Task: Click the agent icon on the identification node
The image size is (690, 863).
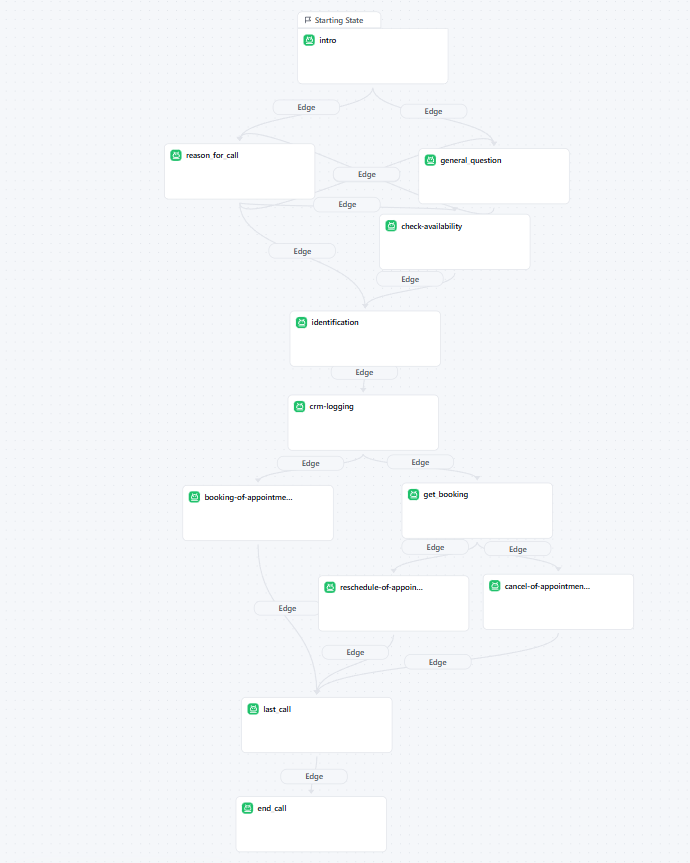Action: coord(300,322)
